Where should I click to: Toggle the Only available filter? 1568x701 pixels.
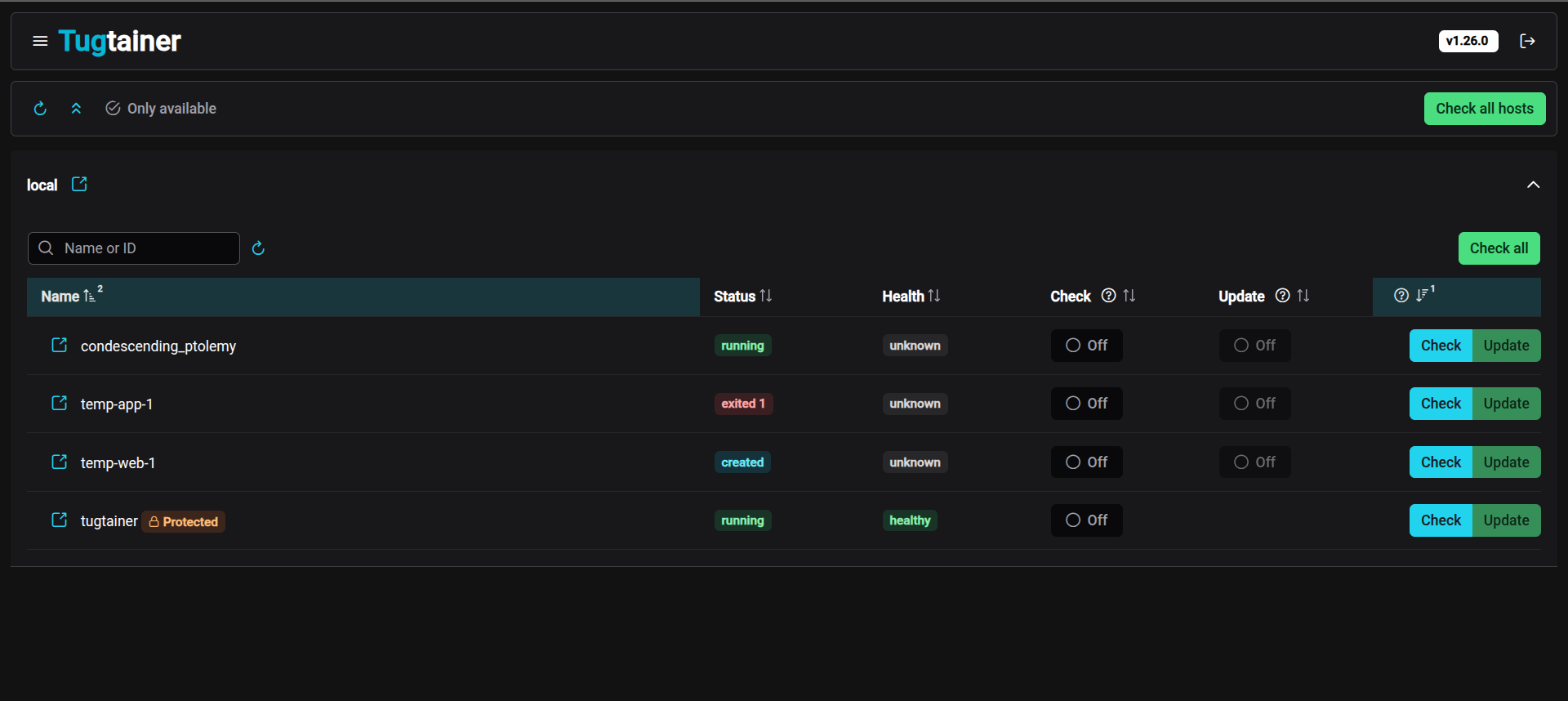pos(161,109)
